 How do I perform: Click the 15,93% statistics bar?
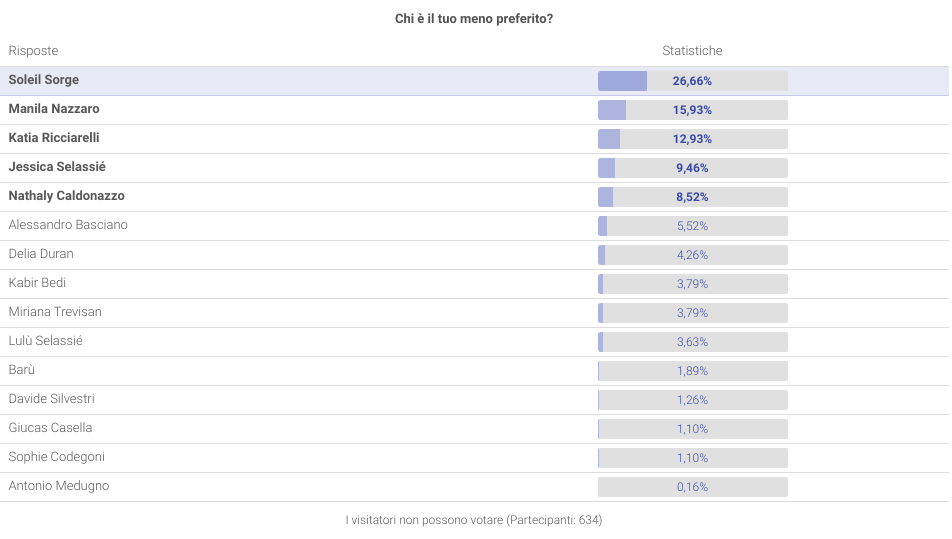tap(692, 110)
